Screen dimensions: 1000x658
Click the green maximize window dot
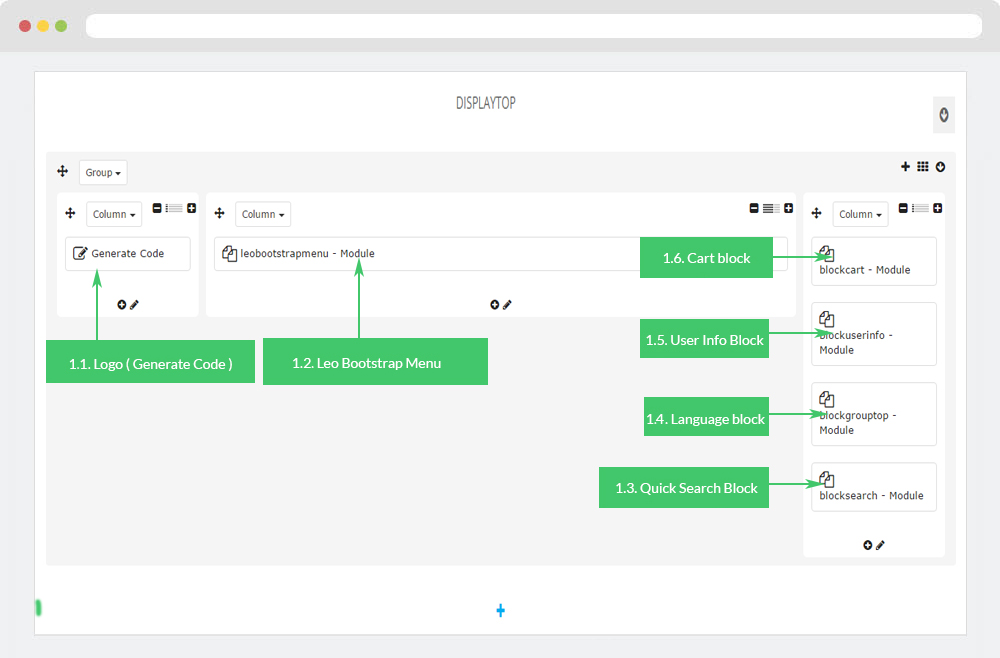[x=61, y=26]
